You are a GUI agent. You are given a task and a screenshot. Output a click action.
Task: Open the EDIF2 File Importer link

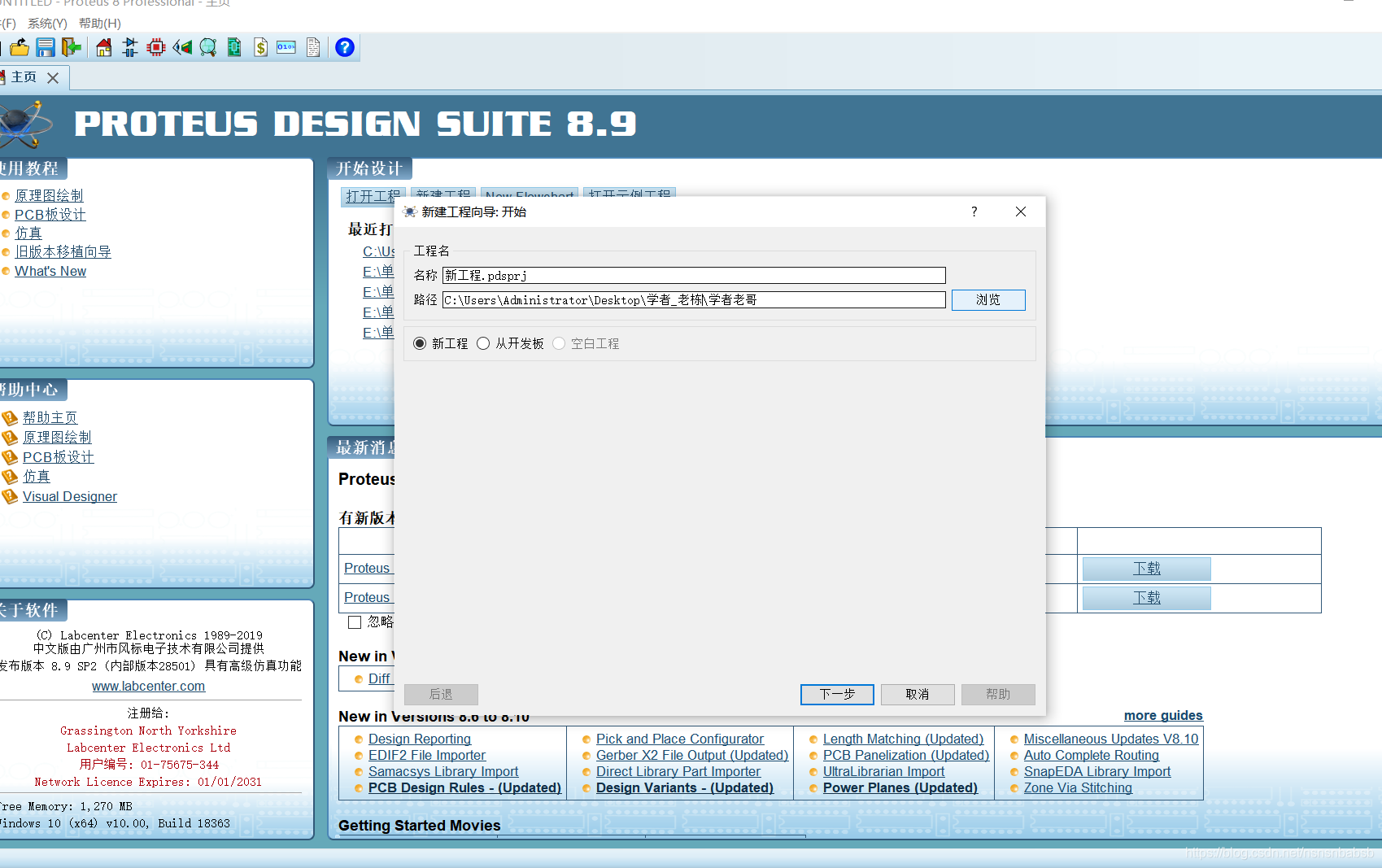pyautogui.click(x=427, y=755)
